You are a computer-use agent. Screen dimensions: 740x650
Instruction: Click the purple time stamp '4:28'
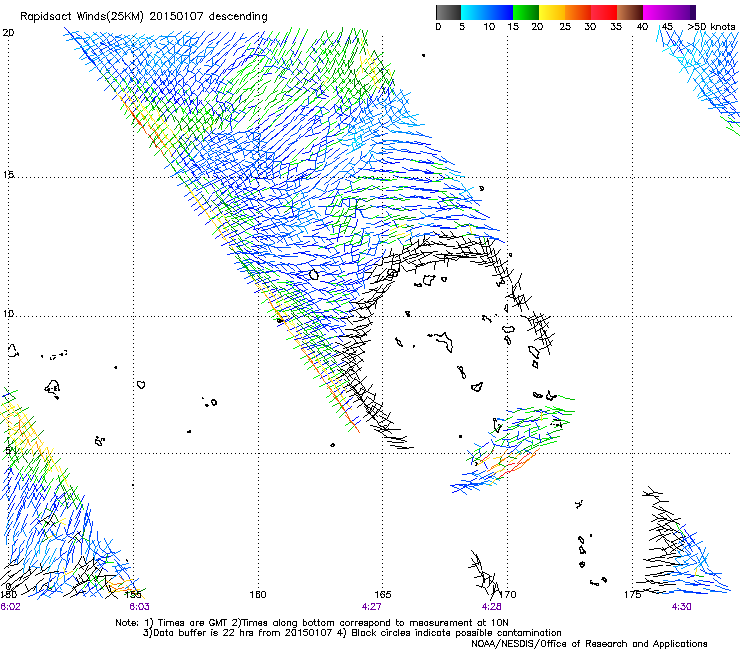[x=491, y=607]
